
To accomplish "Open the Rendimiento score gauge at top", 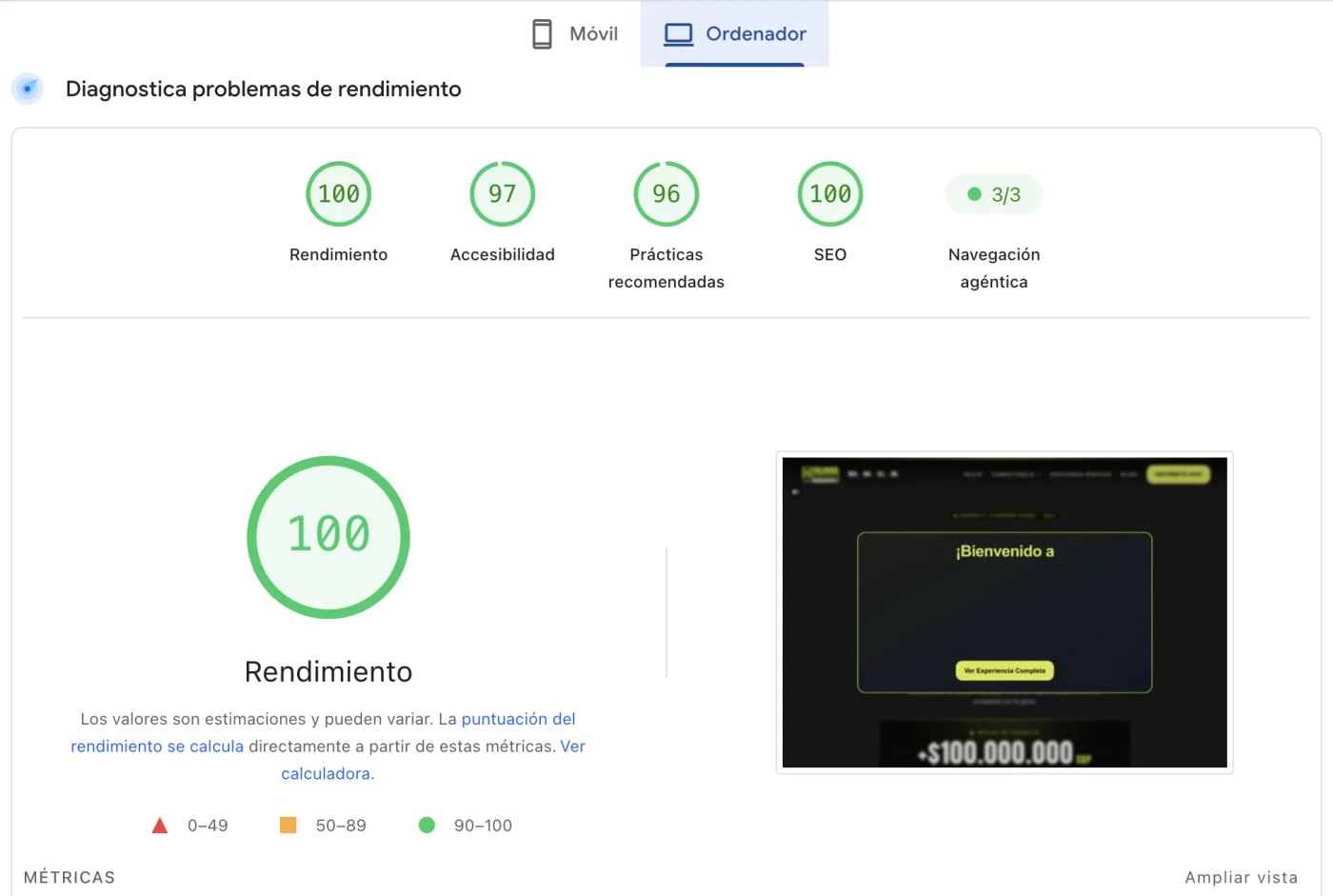I will click(x=338, y=194).
